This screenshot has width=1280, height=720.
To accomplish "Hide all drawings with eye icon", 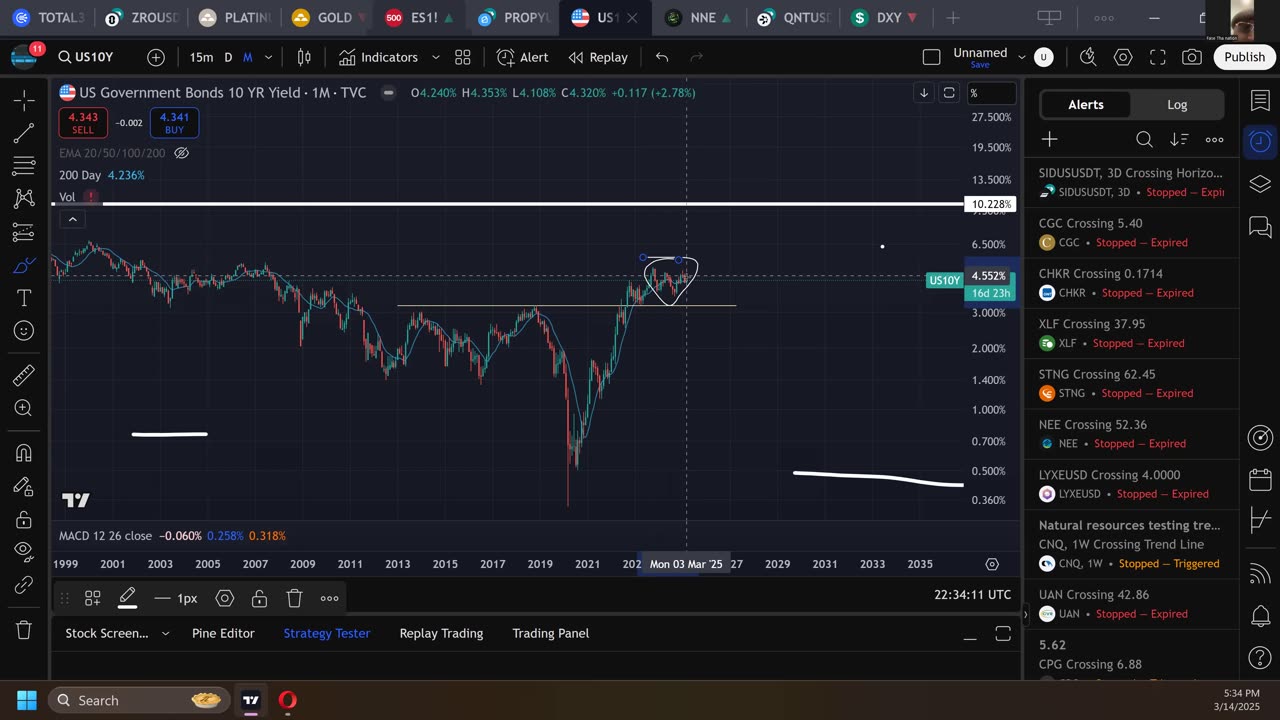I will click(x=24, y=551).
